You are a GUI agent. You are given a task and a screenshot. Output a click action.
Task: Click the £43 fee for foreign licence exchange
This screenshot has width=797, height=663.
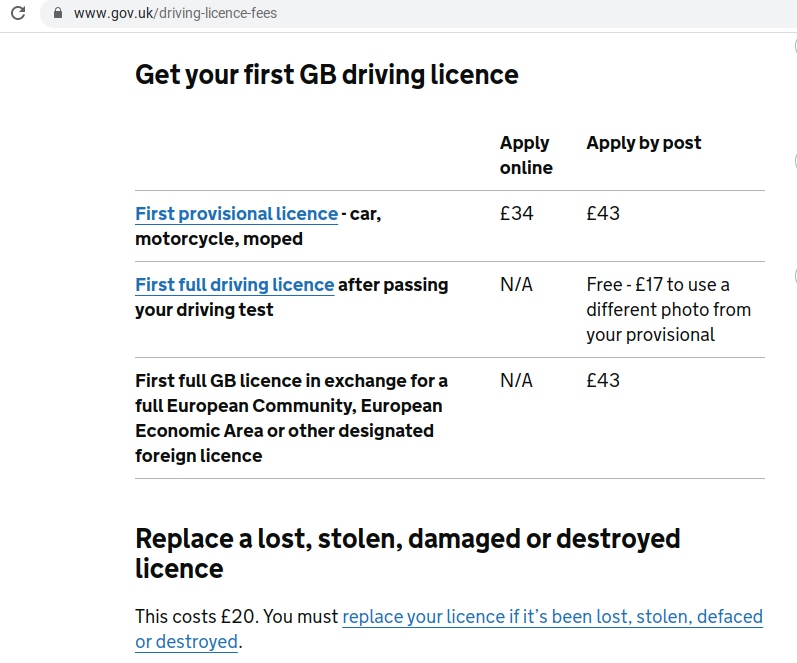[x=603, y=381]
